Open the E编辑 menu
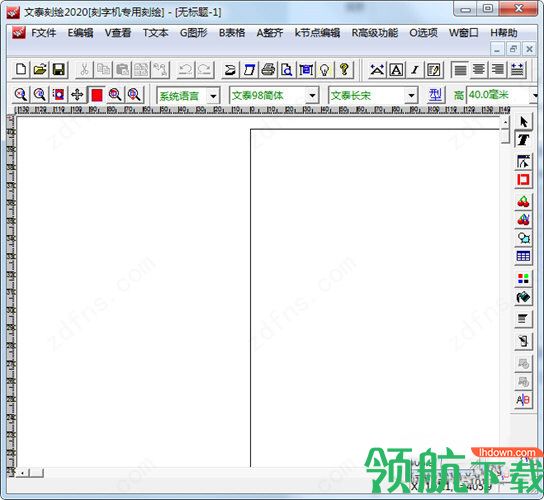Screen dimensions: 544x500 pos(80,33)
